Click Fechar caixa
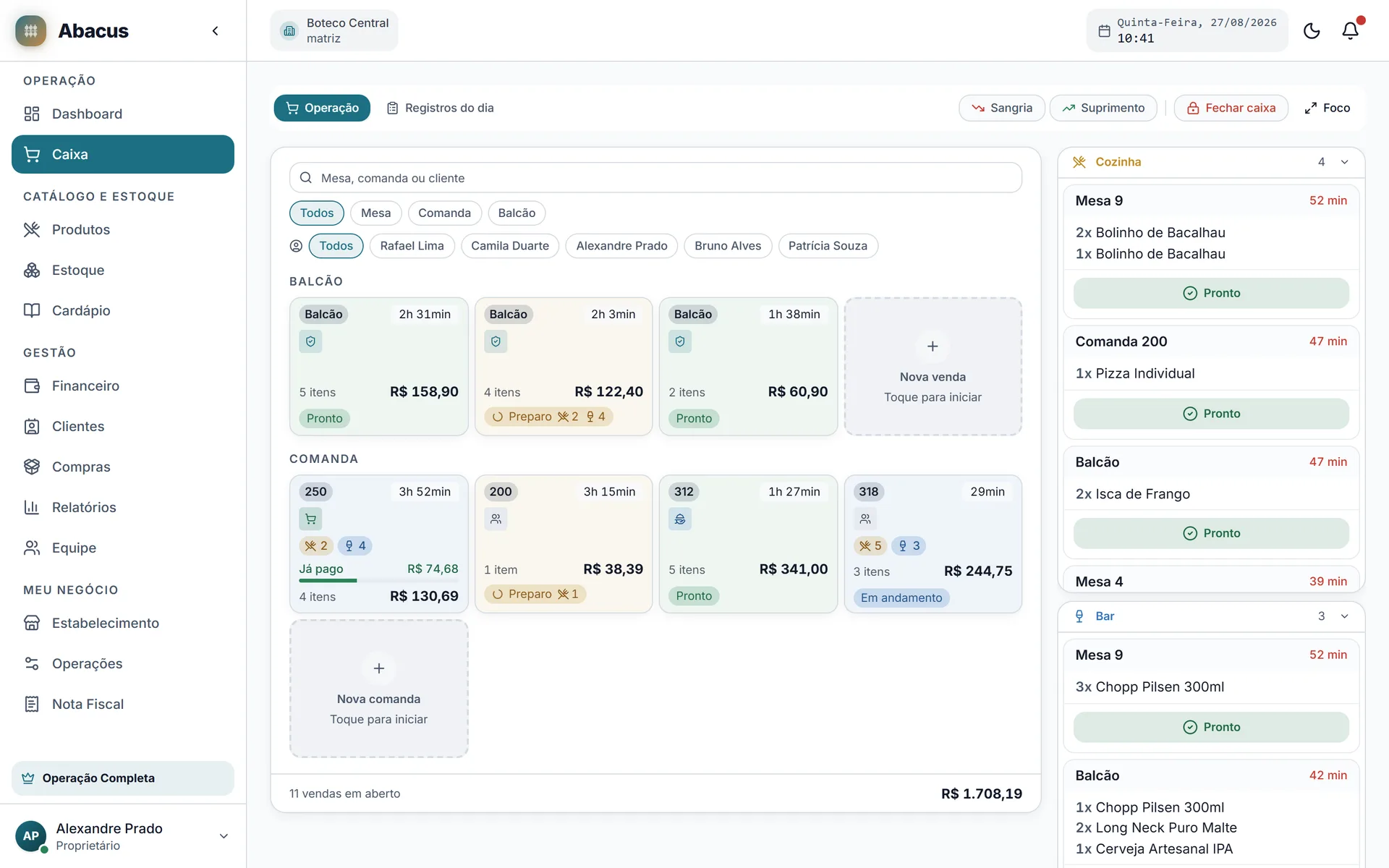The image size is (1389, 868). (1231, 108)
